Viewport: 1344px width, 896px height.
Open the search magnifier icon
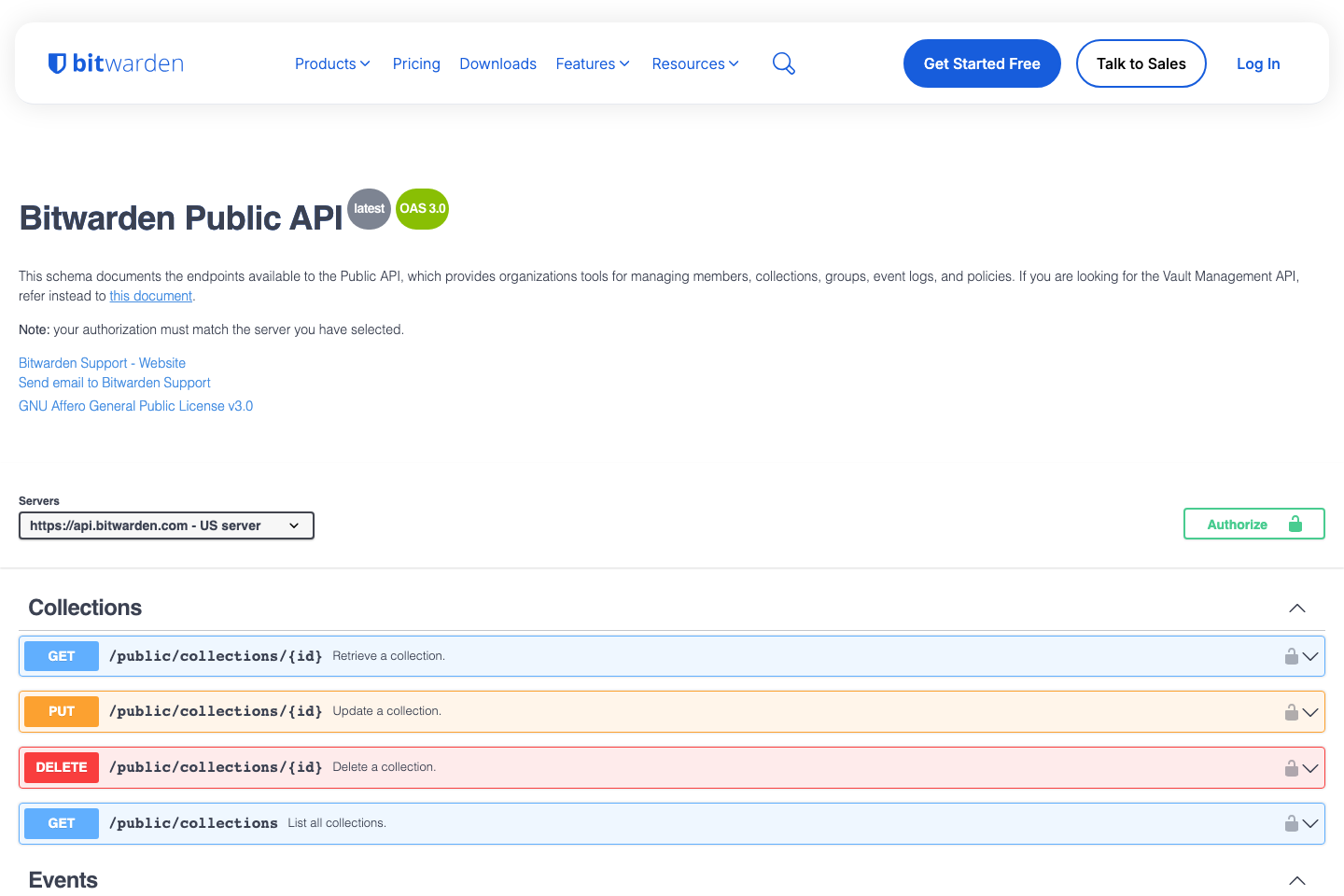(x=783, y=63)
